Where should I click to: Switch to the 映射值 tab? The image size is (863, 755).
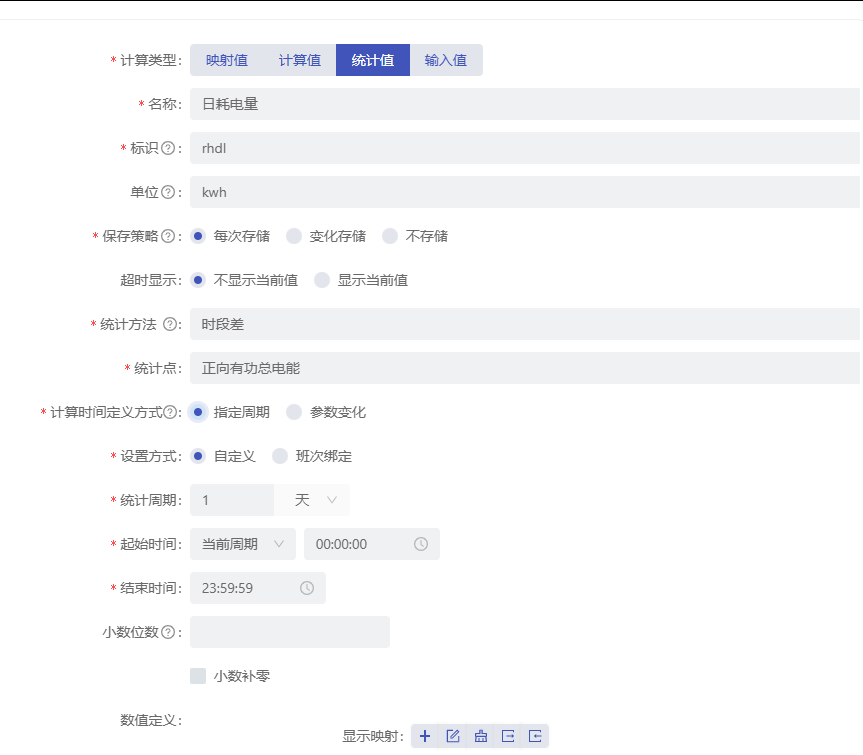click(x=225, y=60)
